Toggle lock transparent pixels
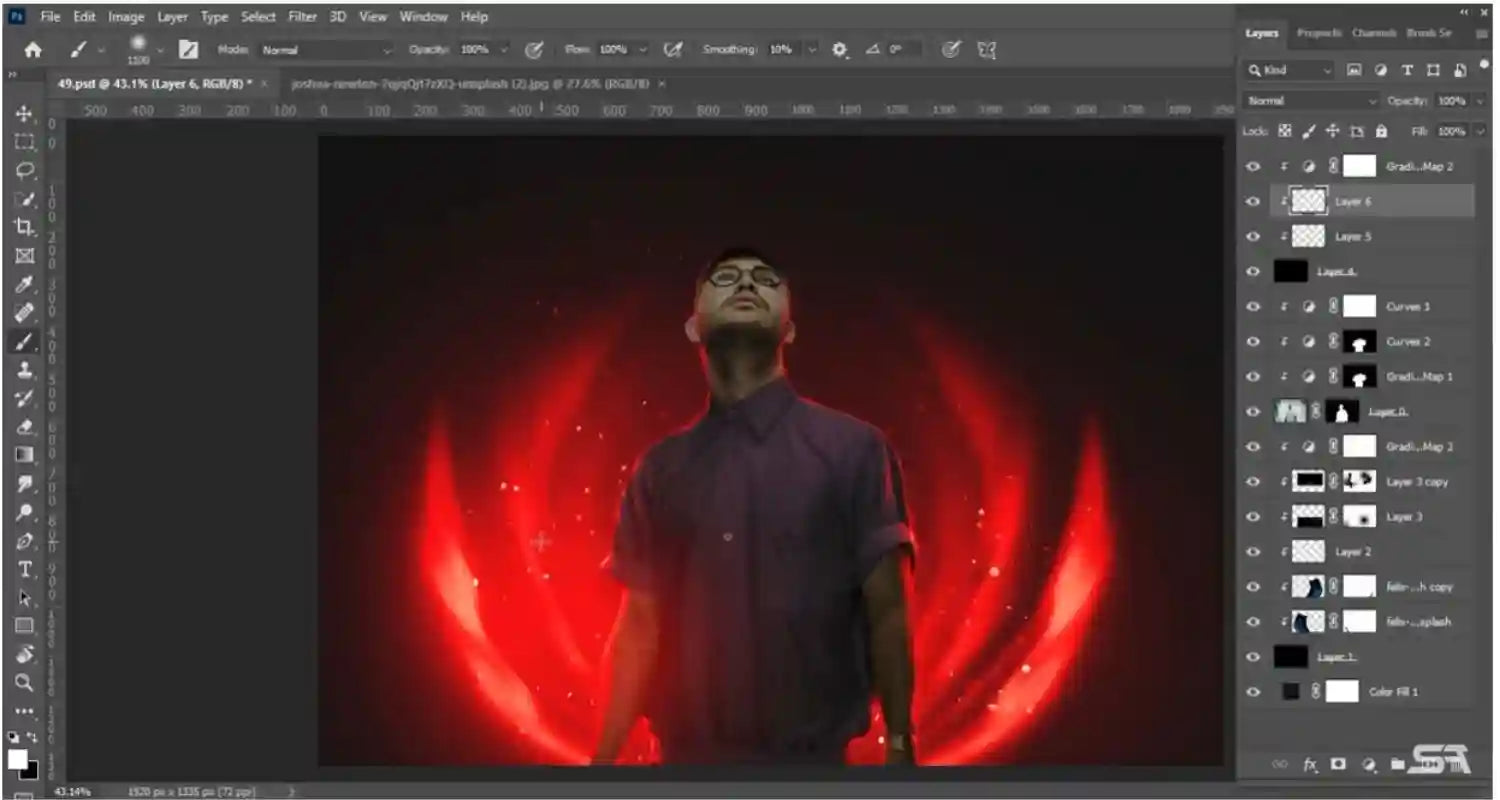Image resolution: width=1500 pixels, height=800 pixels. [1285, 131]
